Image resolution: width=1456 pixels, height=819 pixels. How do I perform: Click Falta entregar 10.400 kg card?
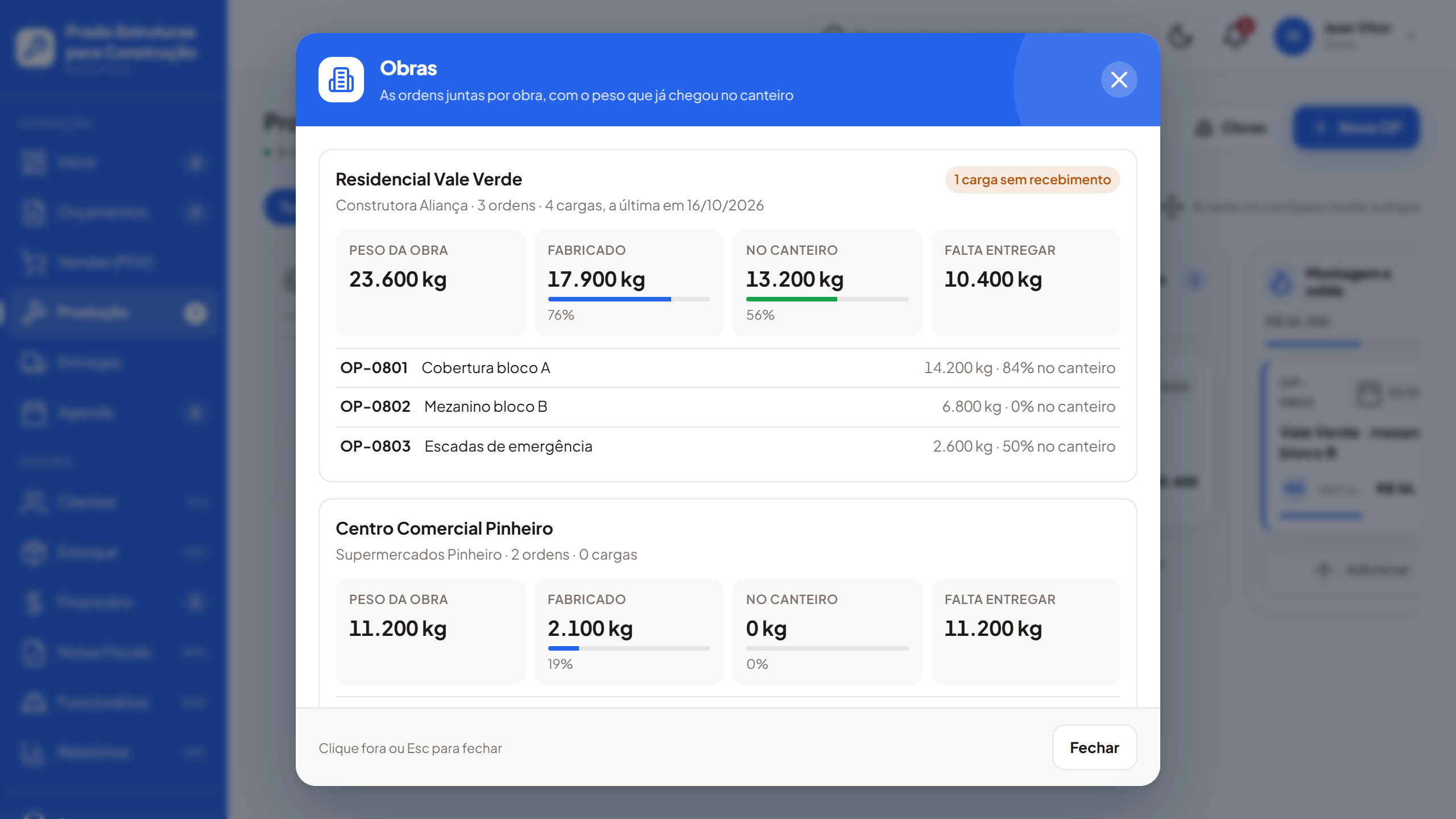[x=1025, y=283]
